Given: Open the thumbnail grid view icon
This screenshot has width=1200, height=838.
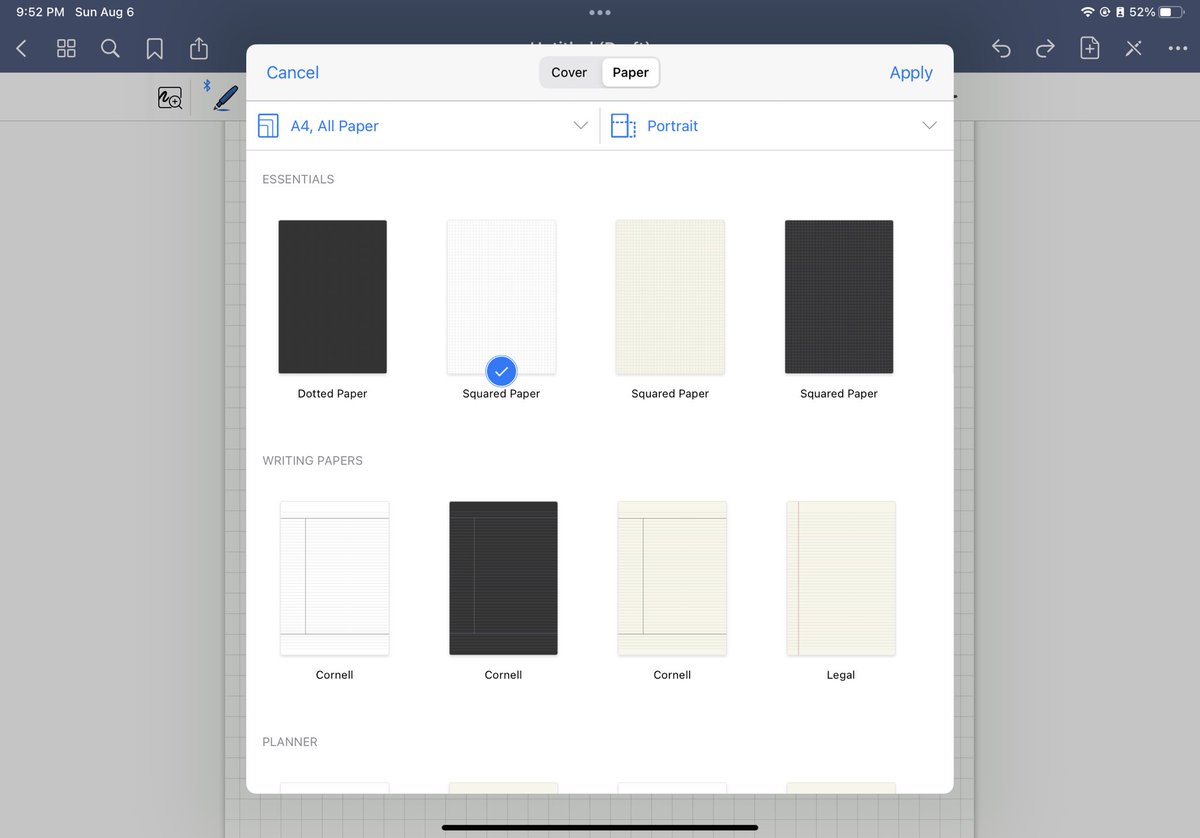Looking at the screenshot, I should click(x=66, y=48).
